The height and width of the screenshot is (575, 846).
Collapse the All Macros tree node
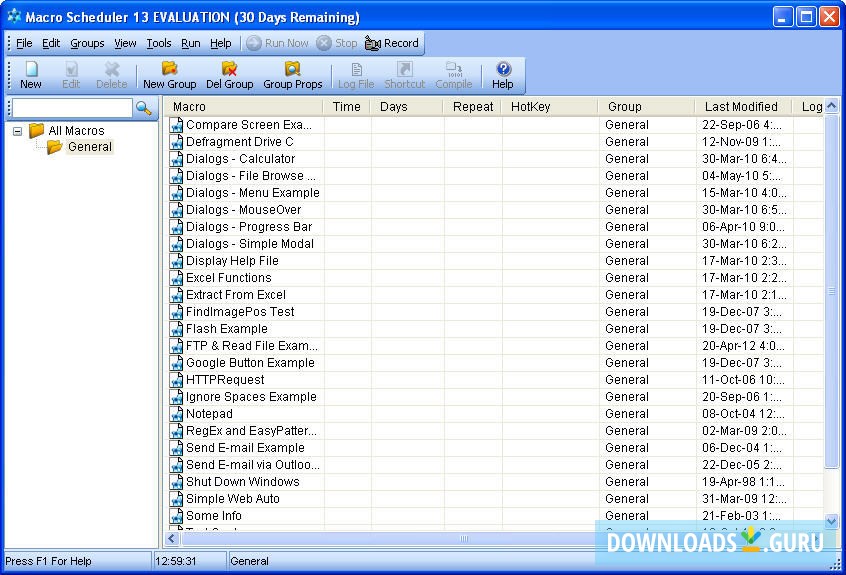(17, 131)
